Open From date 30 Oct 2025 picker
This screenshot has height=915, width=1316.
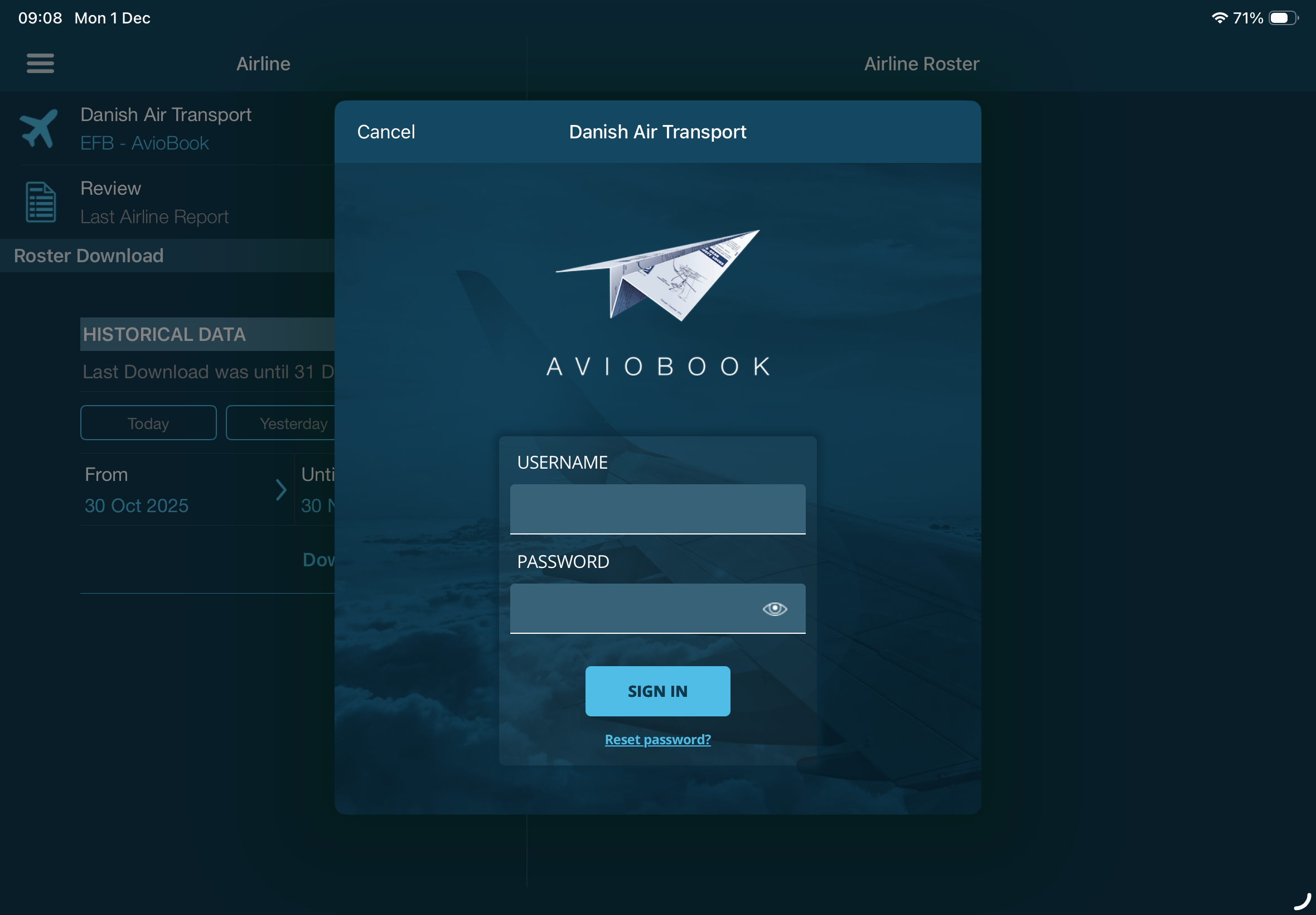(137, 505)
